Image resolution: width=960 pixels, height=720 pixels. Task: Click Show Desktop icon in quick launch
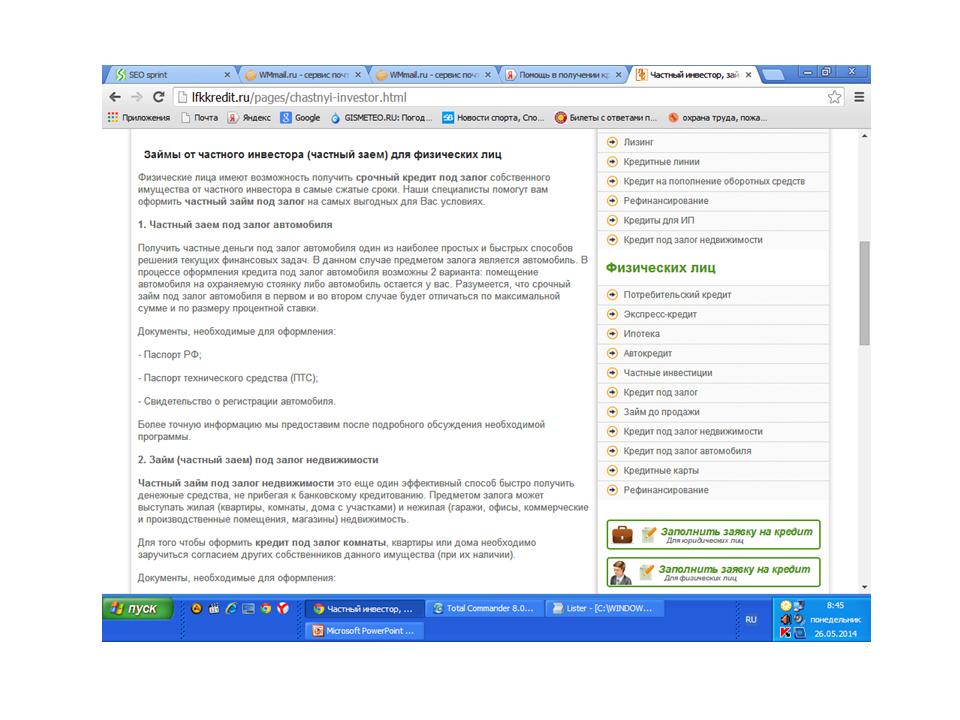[248, 609]
